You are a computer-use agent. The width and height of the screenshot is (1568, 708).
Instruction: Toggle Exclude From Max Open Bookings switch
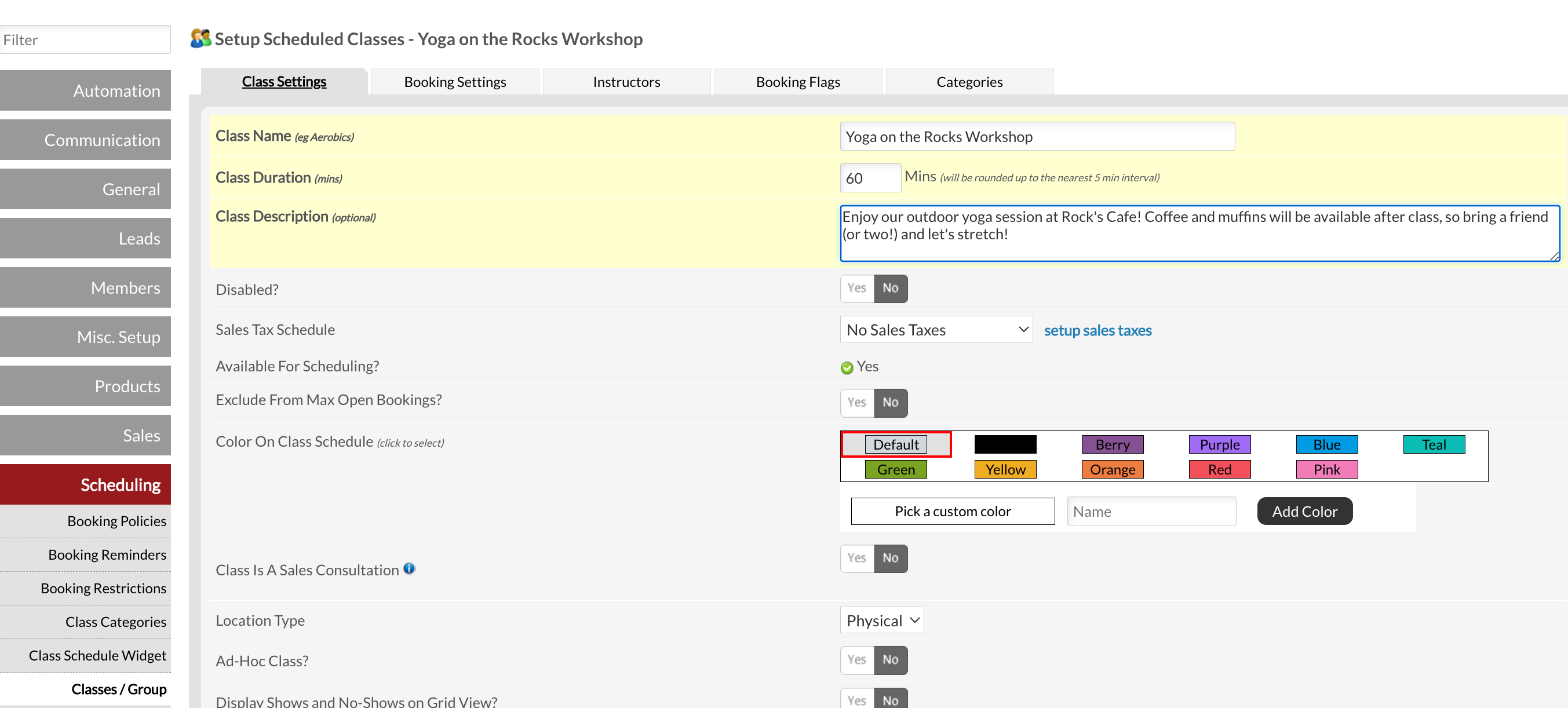[873, 403]
